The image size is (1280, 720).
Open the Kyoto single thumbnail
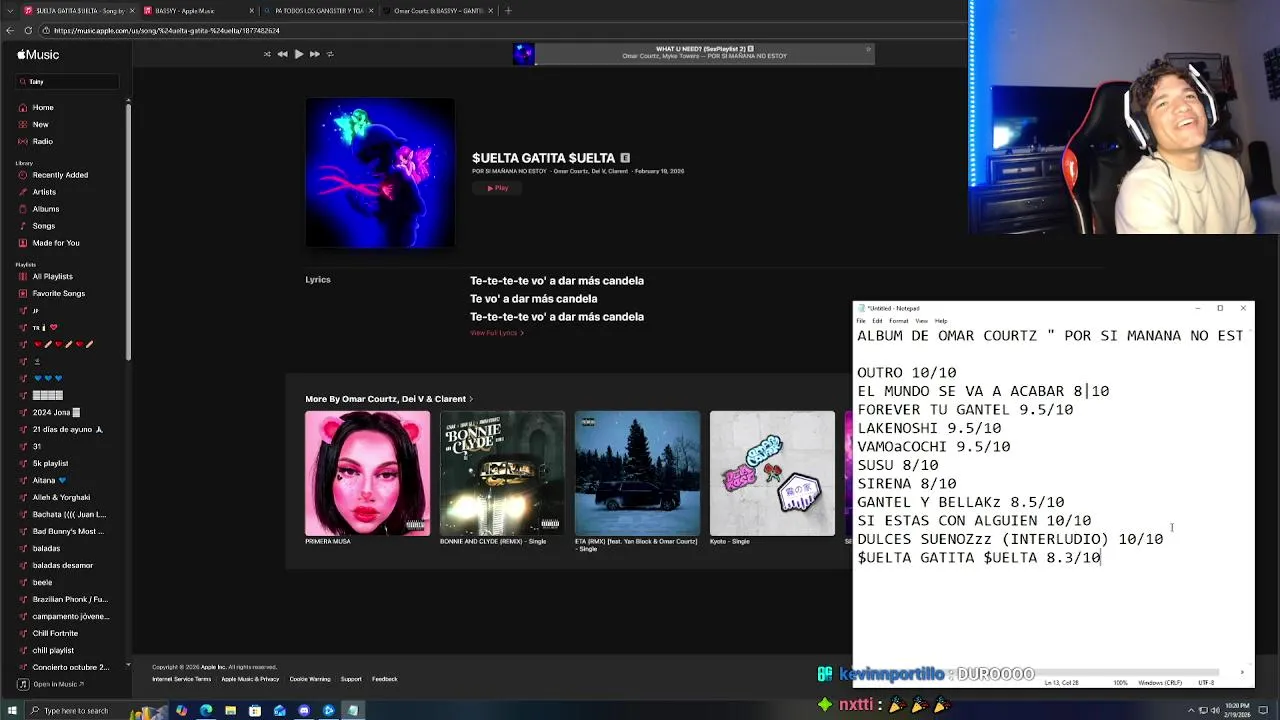point(772,473)
